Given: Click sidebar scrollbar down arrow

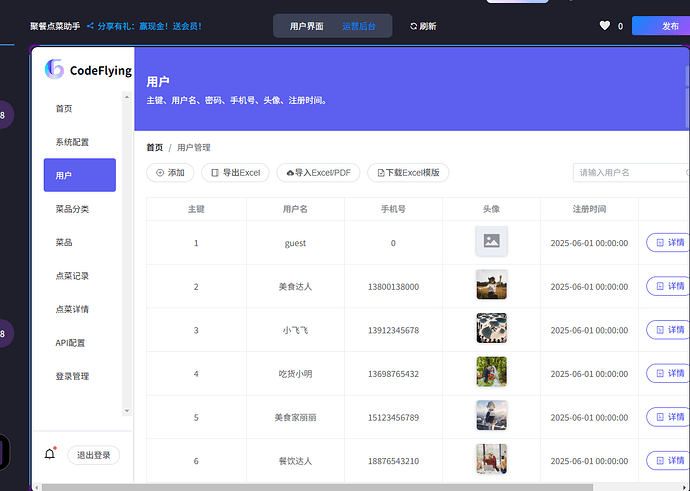Looking at the screenshot, I should click(127, 411).
